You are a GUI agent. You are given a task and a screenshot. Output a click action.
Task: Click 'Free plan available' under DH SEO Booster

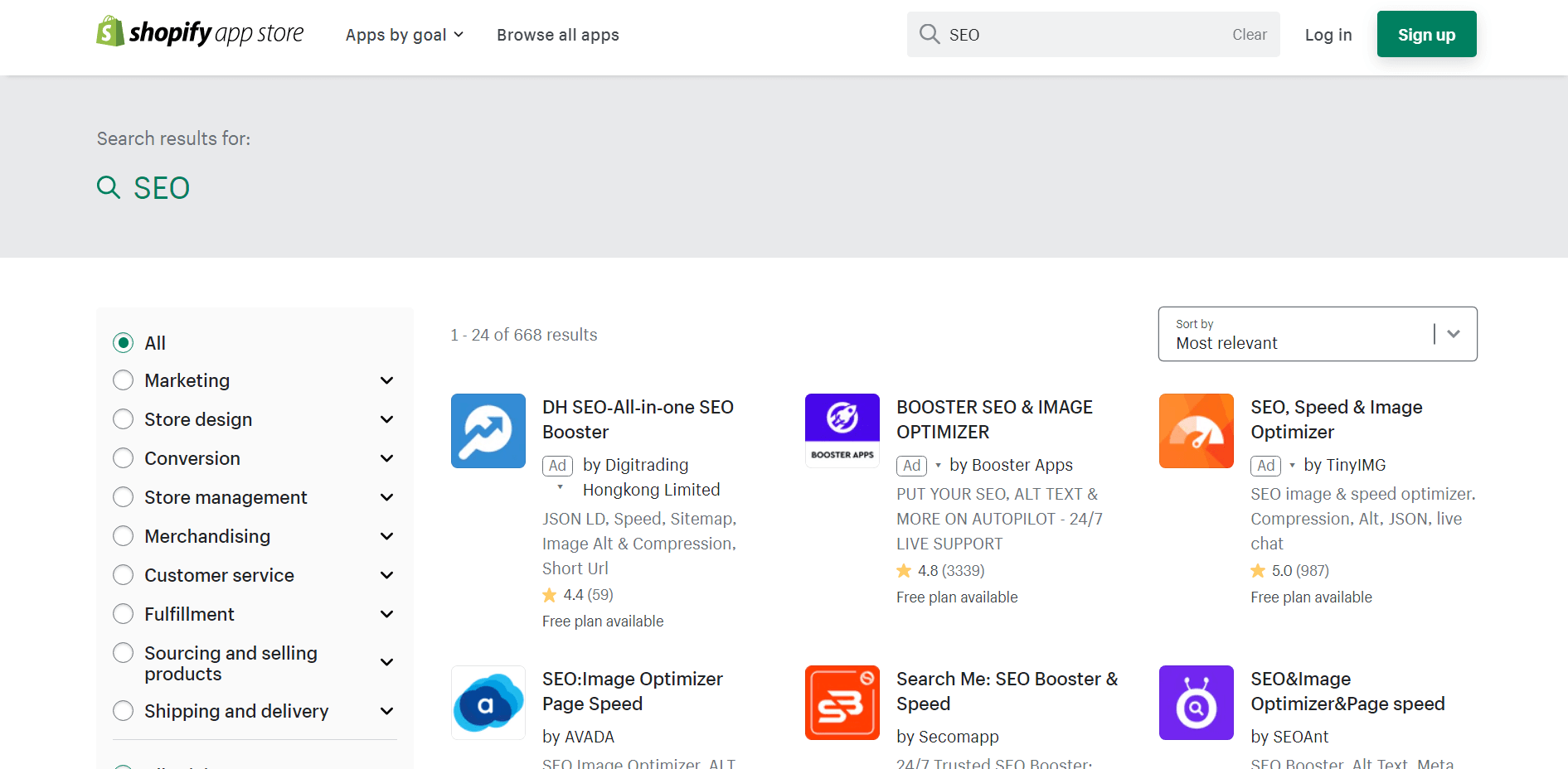pyautogui.click(x=603, y=621)
